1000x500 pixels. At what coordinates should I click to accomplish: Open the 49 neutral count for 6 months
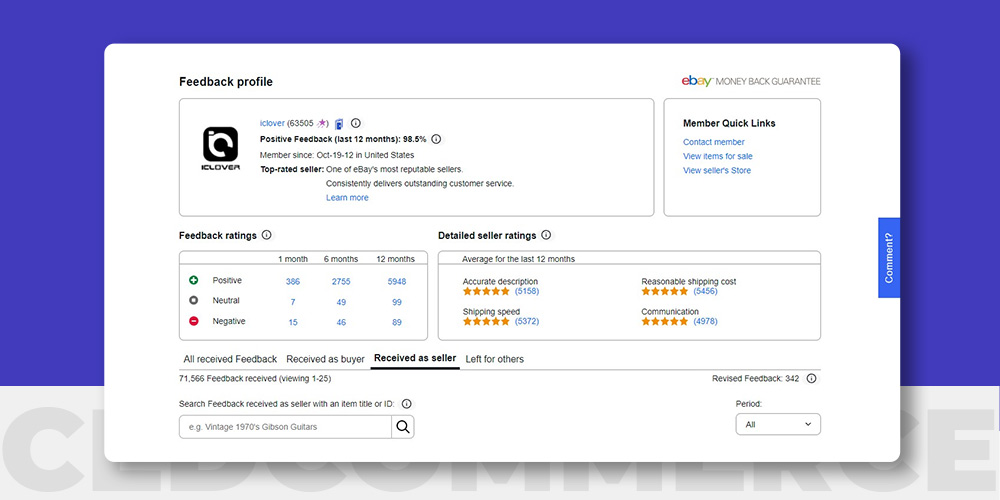341,302
